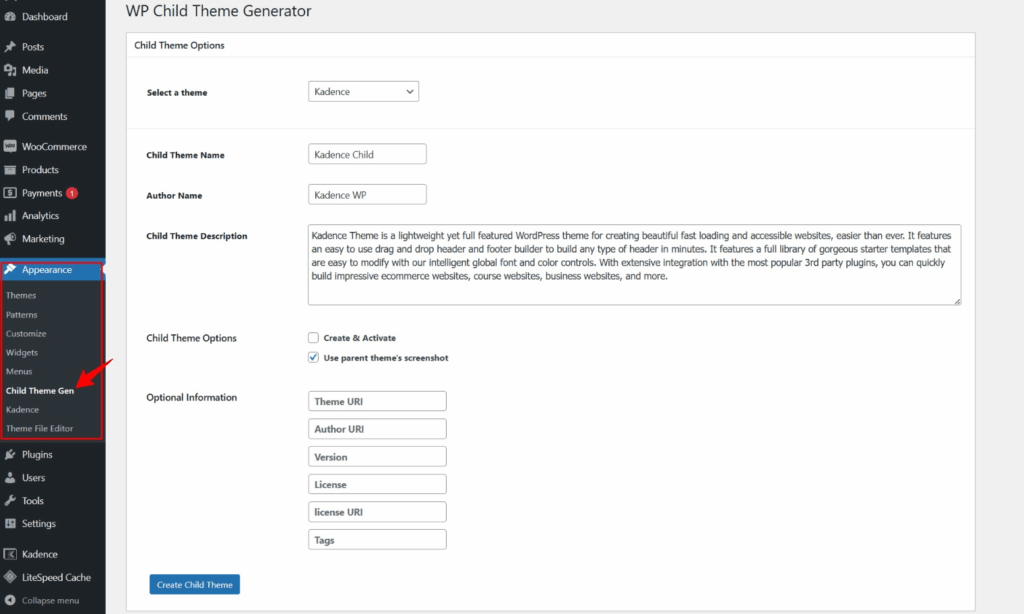Enable the Create & Activate checkbox
This screenshot has width=1024, height=614.
[314, 338]
